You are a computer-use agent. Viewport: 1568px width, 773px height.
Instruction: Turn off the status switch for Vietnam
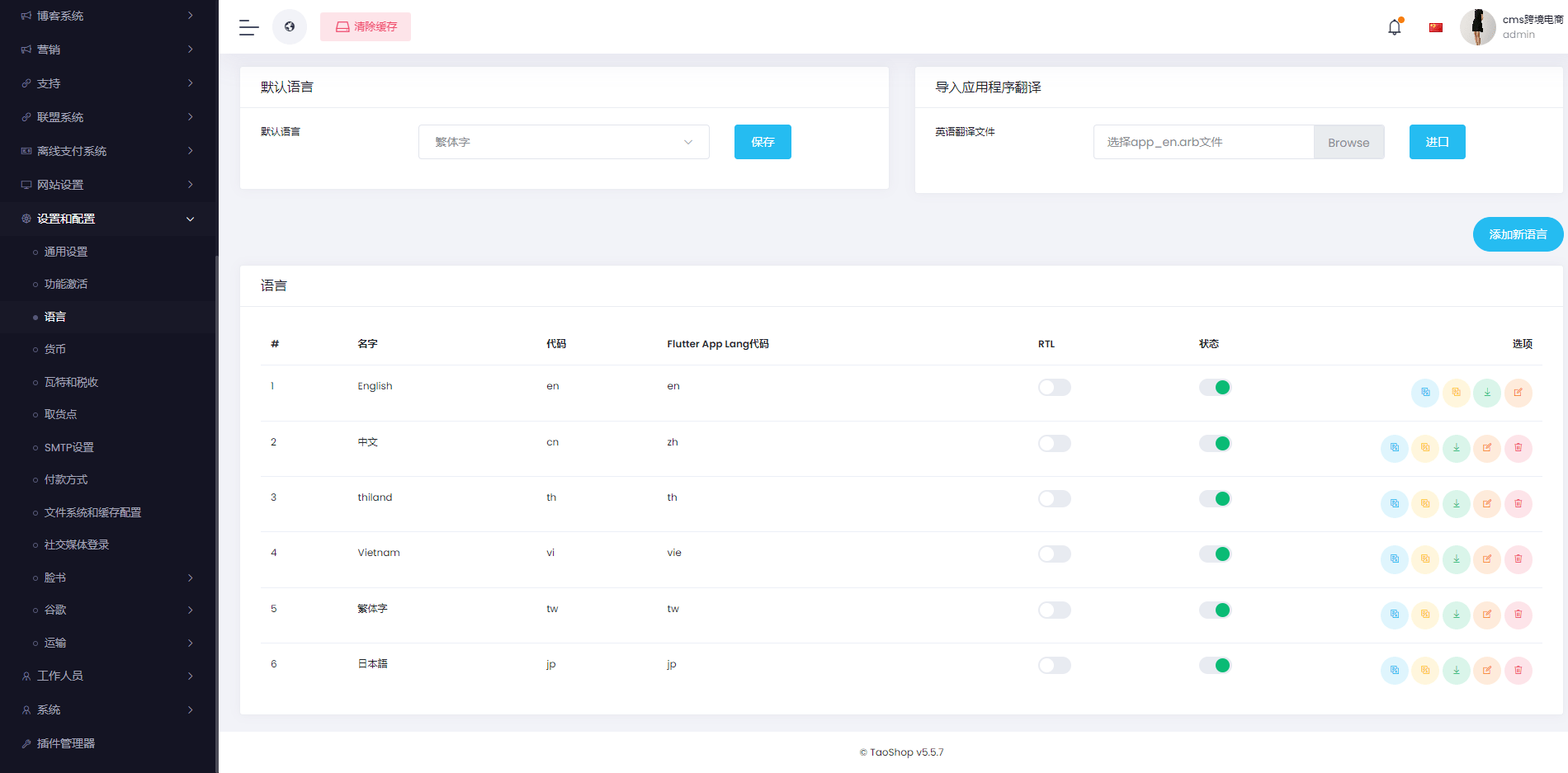[x=1214, y=554]
